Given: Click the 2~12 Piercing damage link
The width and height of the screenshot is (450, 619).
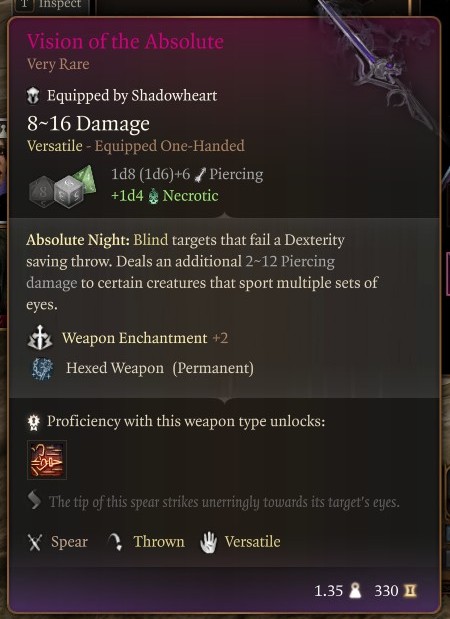Looking at the screenshot, I should click(180, 272).
